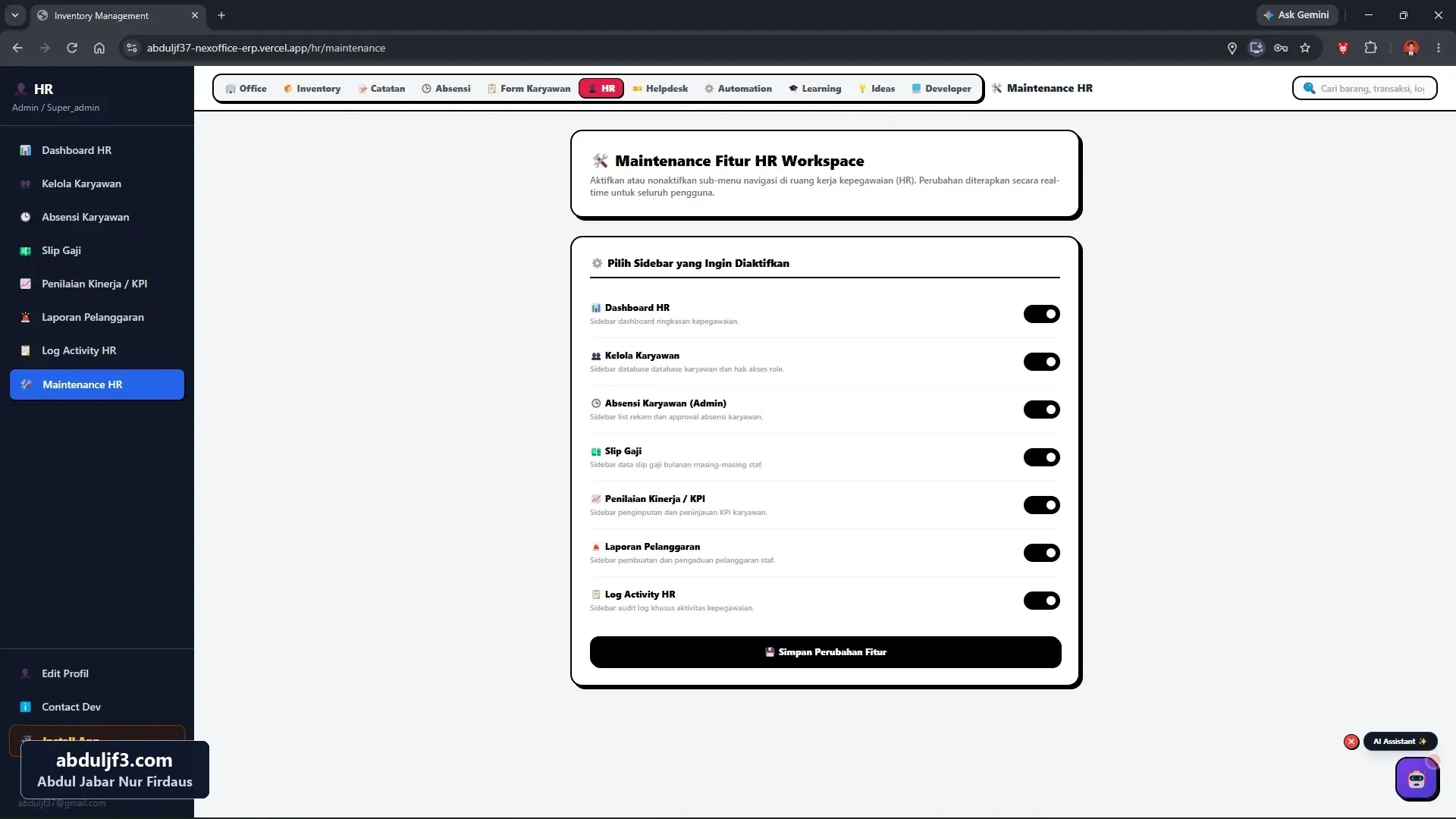Turn off Penilaian Kinerja / KPI switch
This screenshot has height=819, width=1456.
click(1041, 505)
